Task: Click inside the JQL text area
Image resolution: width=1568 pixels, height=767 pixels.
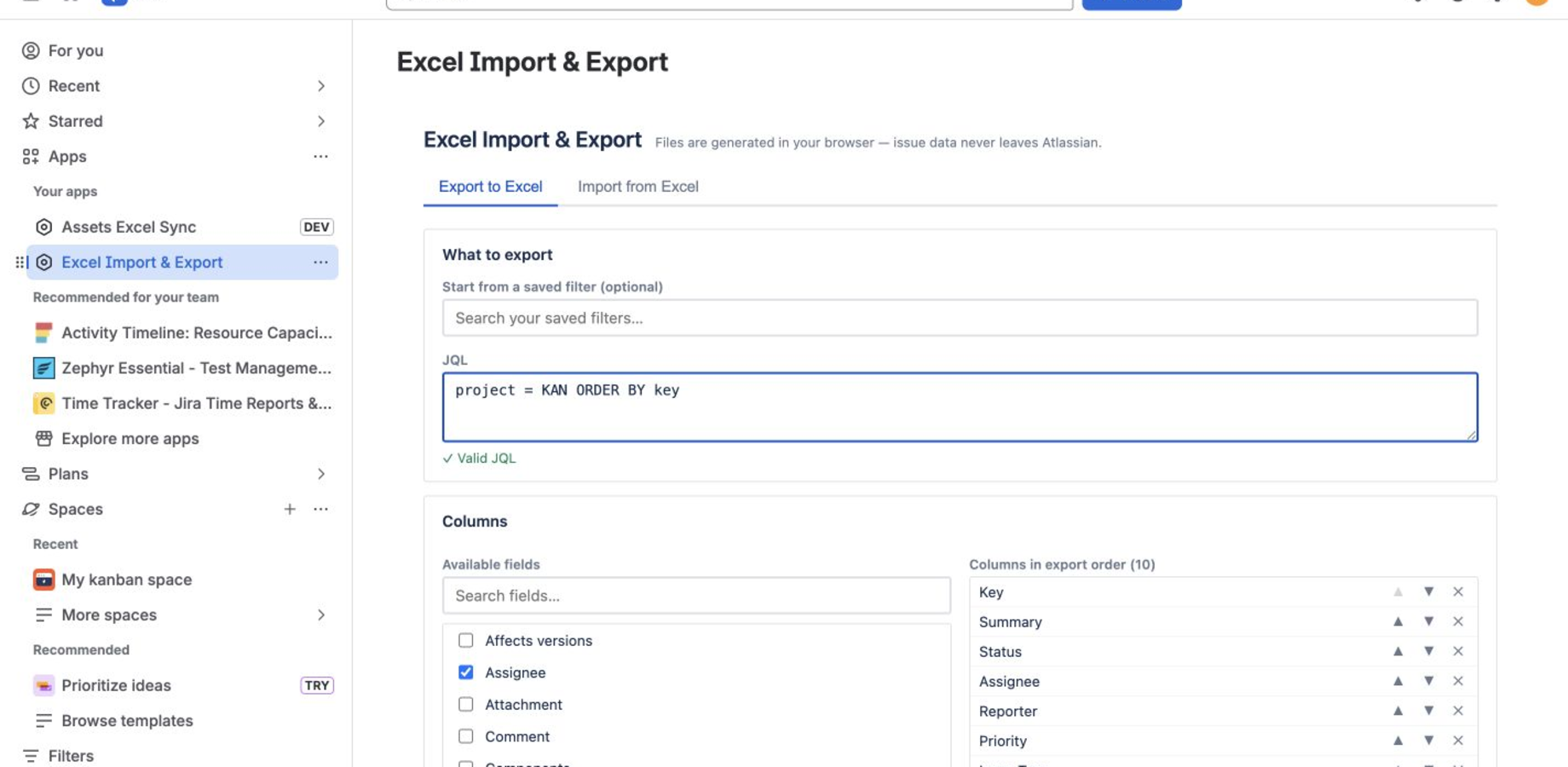Action: 960,407
